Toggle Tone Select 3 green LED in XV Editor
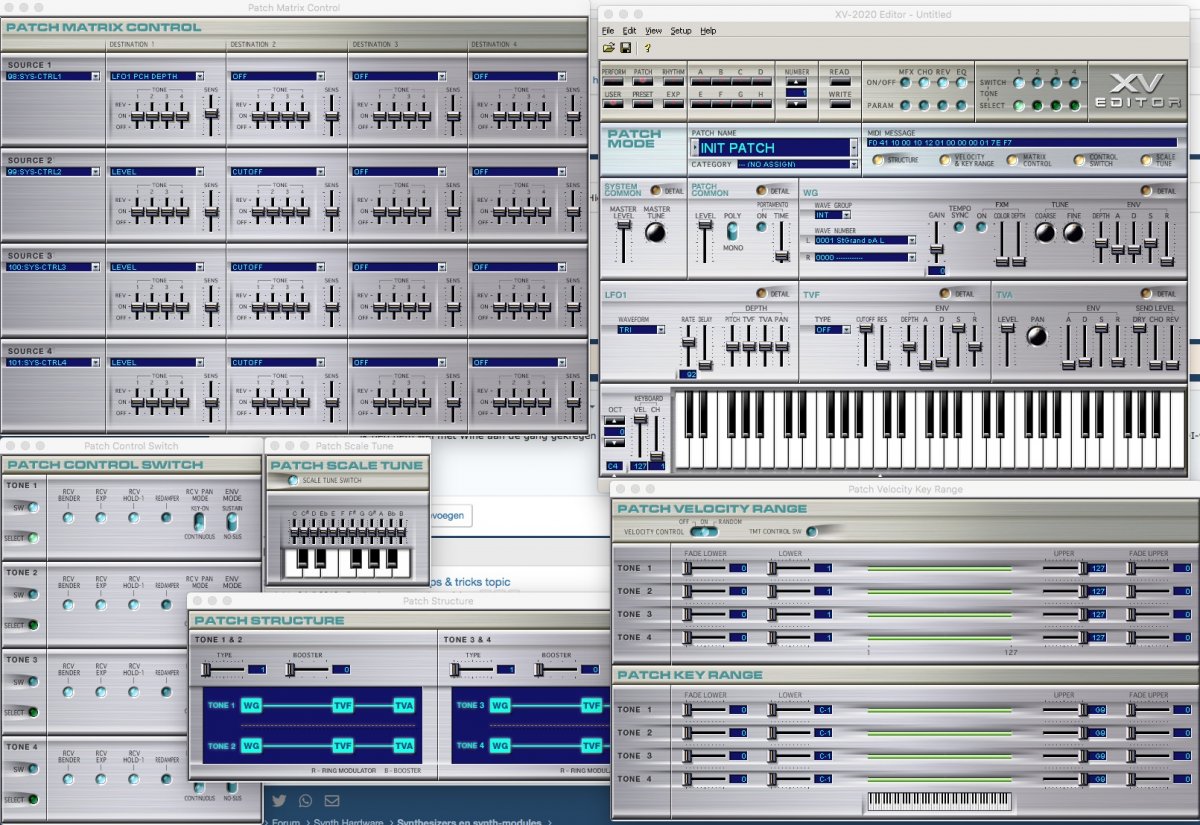The height and width of the screenshot is (825, 1200). pyautogui.click(x=1057, y=105)
